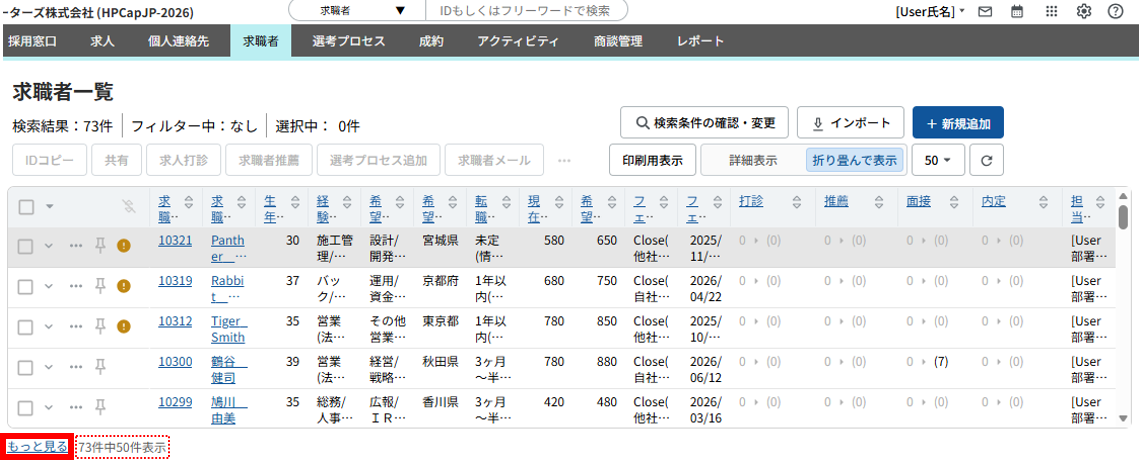Open the settings gear icon

[x=1083, y=12]
